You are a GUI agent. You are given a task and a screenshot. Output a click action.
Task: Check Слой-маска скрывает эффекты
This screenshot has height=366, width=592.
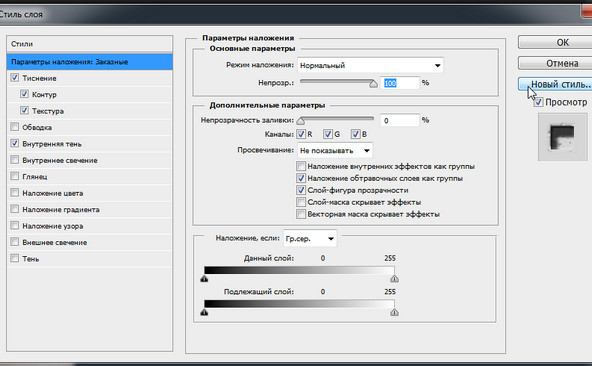click(x=301, y=202)
